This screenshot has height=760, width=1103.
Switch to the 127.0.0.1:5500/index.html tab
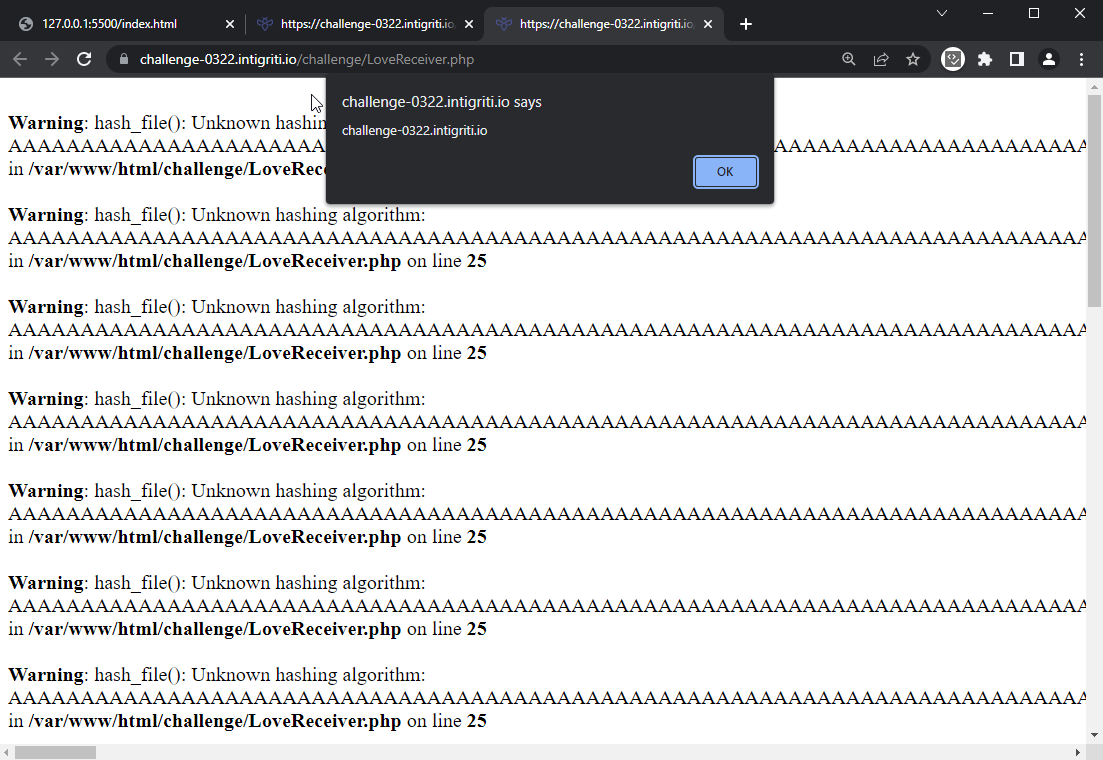pyautogui.click(x=110, y=24)
